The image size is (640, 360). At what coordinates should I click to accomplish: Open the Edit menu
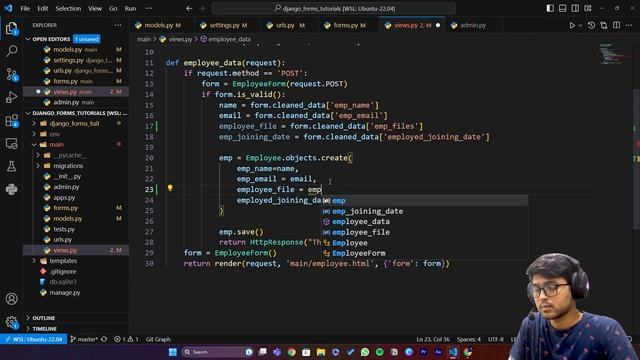[x=42, y=8]
